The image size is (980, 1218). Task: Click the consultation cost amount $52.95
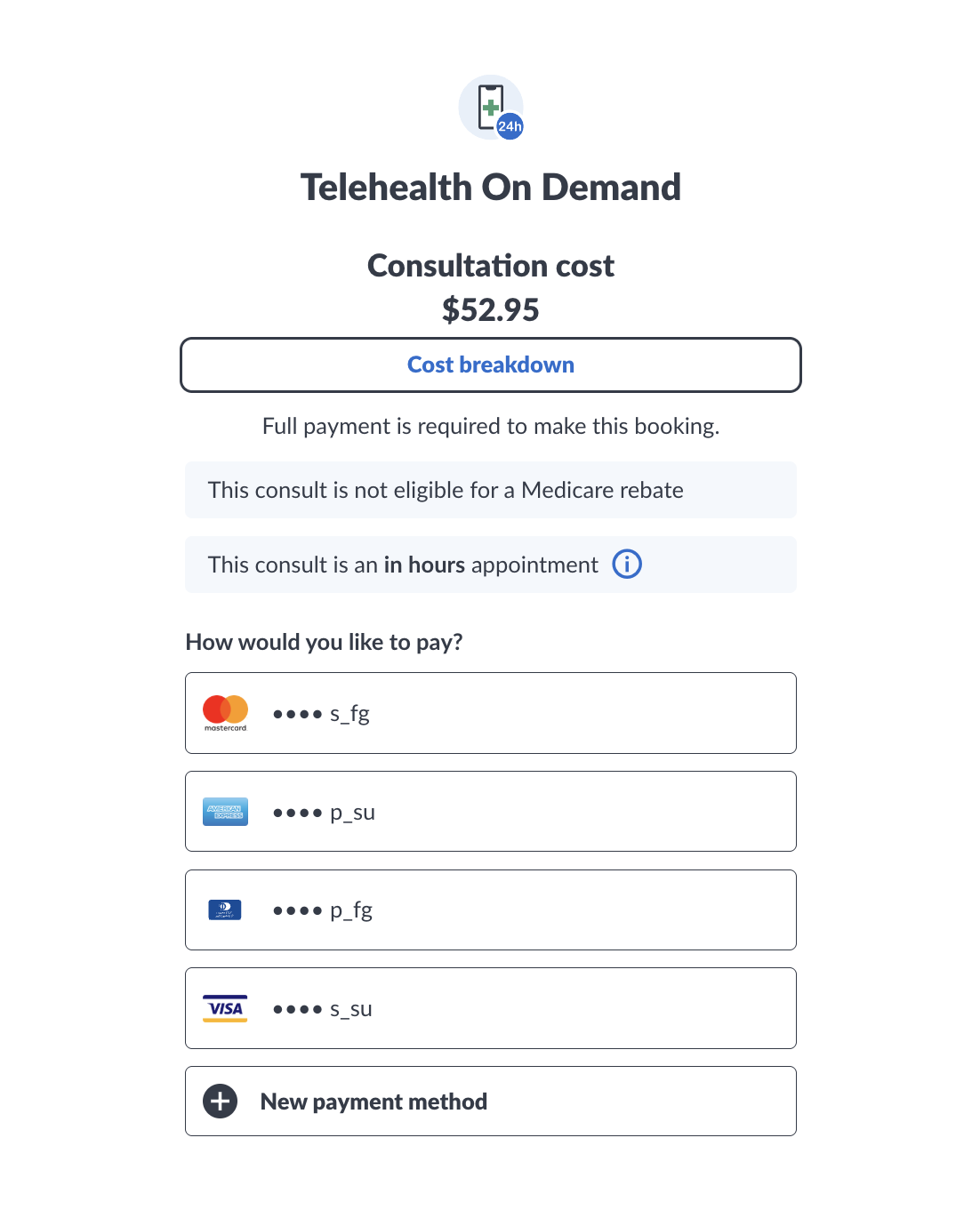pyautogui.click(x=490, y=309)
